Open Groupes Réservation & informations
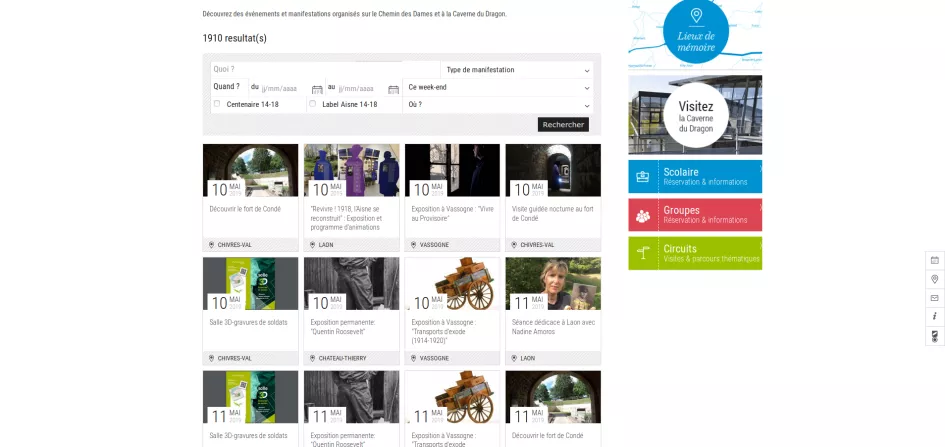 [x=695, y=215]
